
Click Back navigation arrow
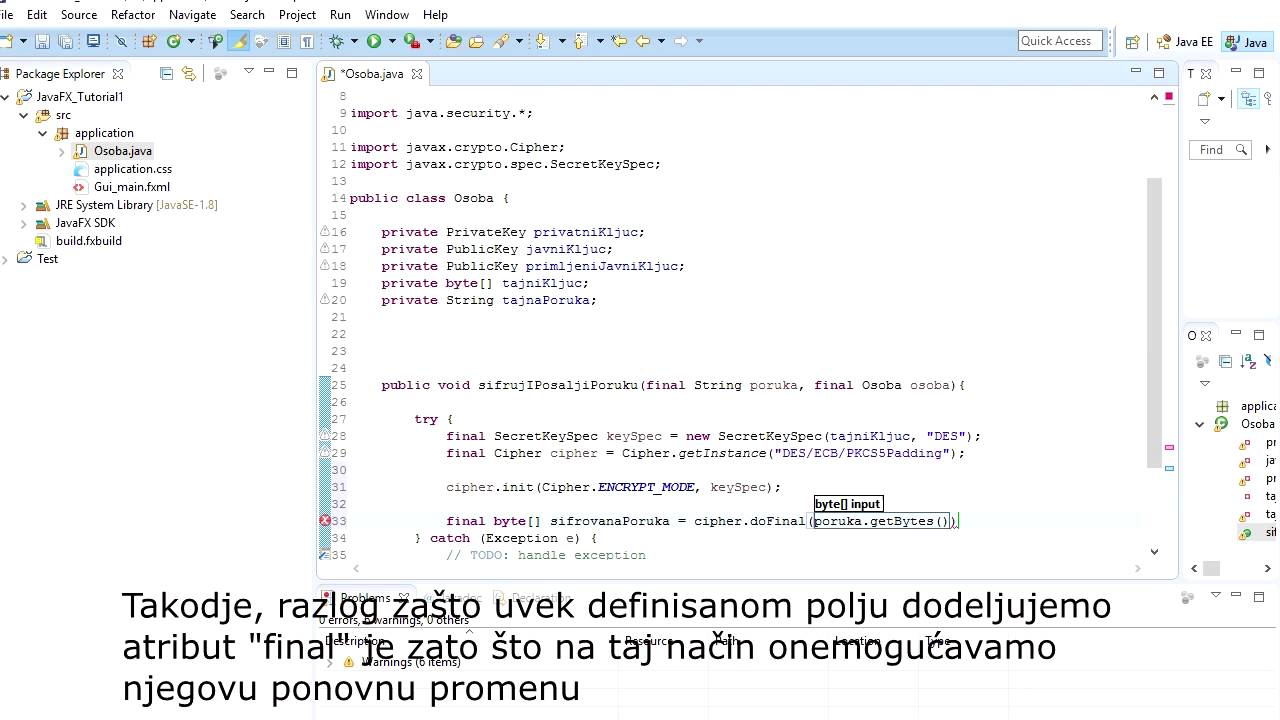tap(643, 41)
